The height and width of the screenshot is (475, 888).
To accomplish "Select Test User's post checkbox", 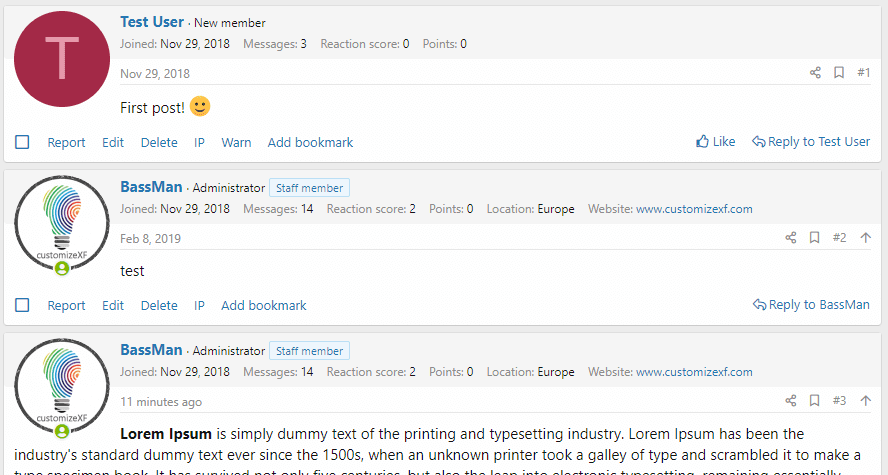I will pyautogui.click(x=23, y=142).
